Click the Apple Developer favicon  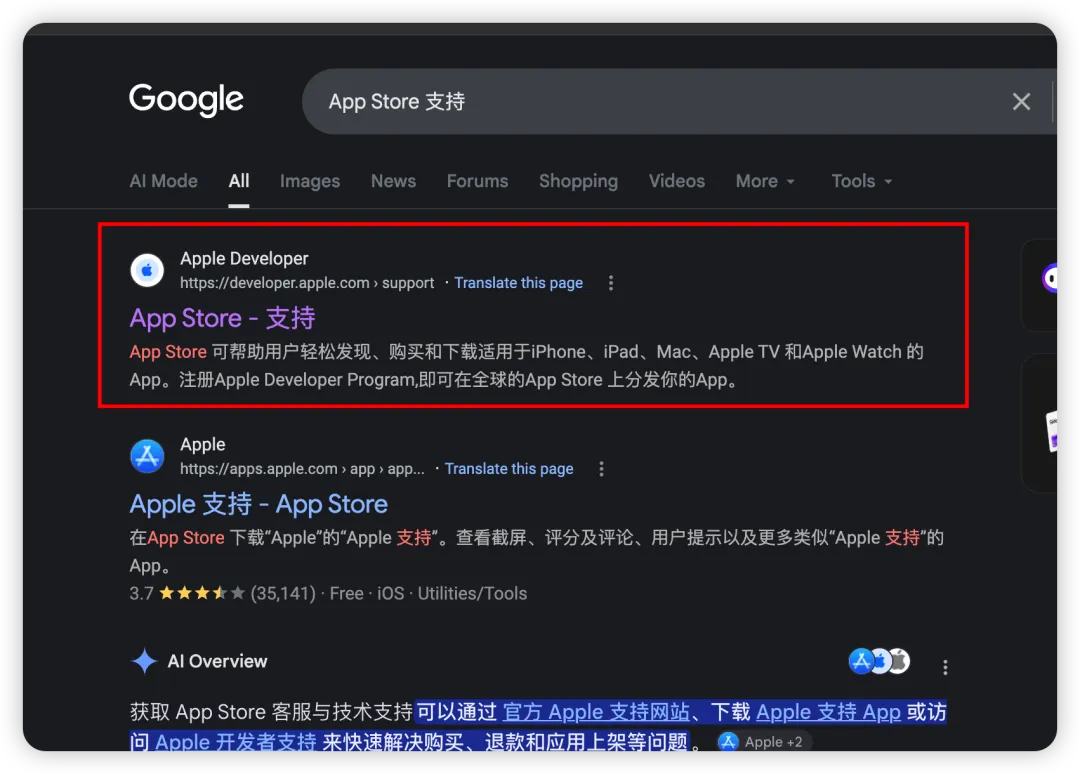click(x=147, y=270)
